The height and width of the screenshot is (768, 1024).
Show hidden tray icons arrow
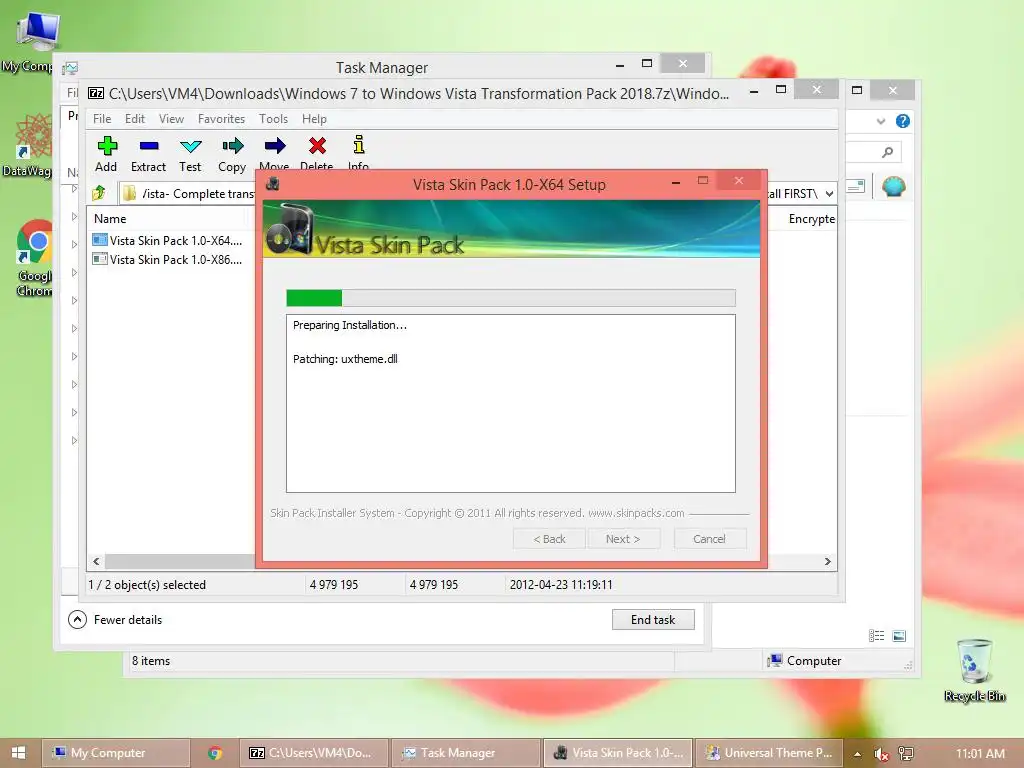[857, 754]
